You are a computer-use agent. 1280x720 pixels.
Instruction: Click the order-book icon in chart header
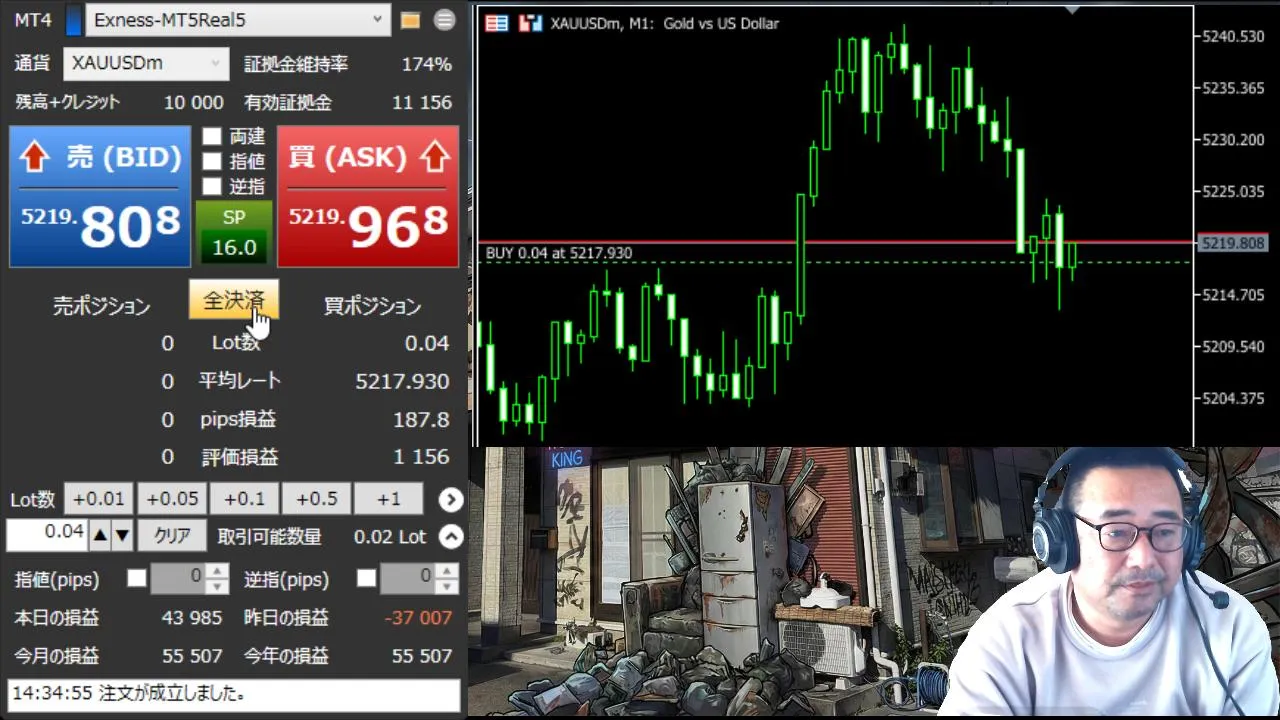(x=496, y=23)
